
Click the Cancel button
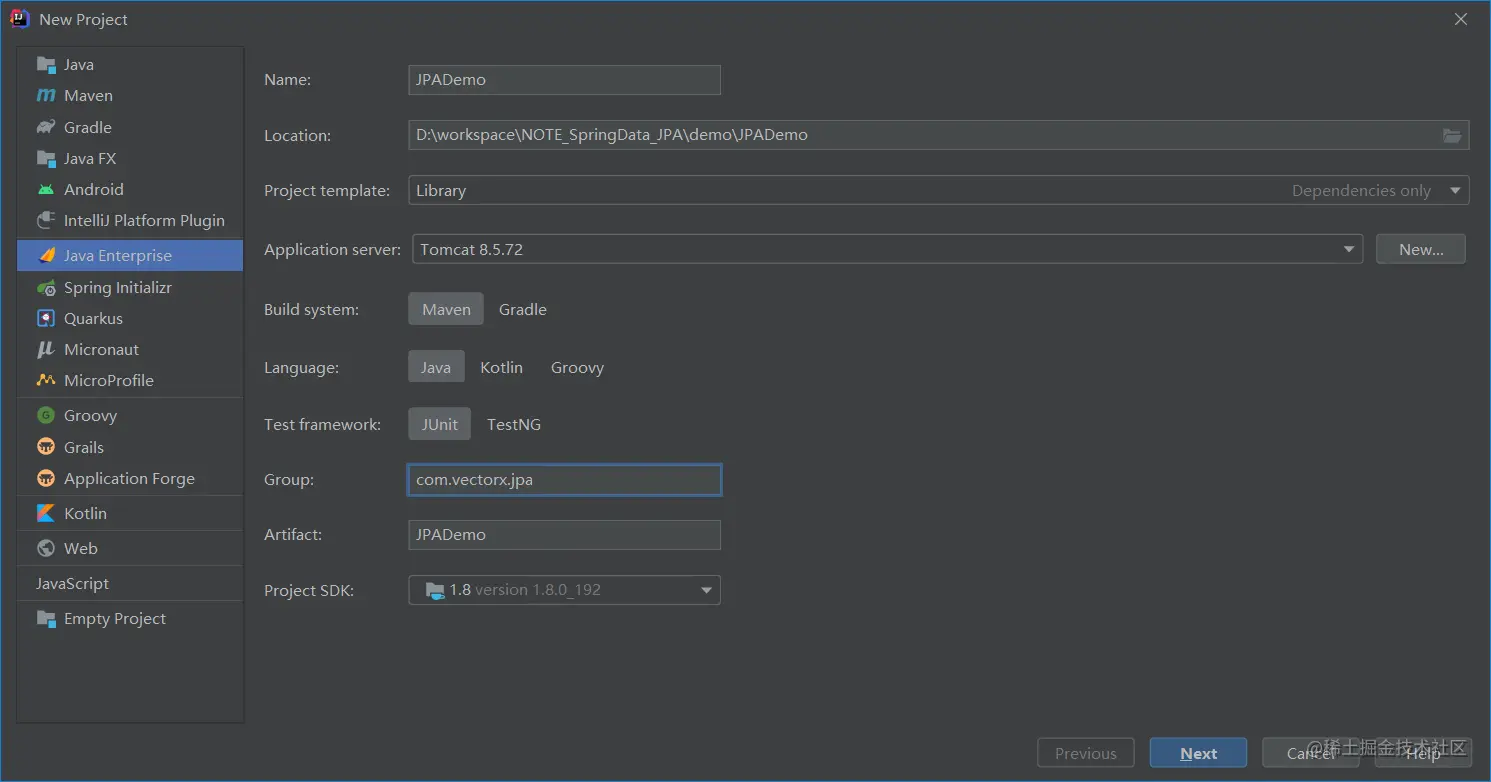(x=1310, y=753)
